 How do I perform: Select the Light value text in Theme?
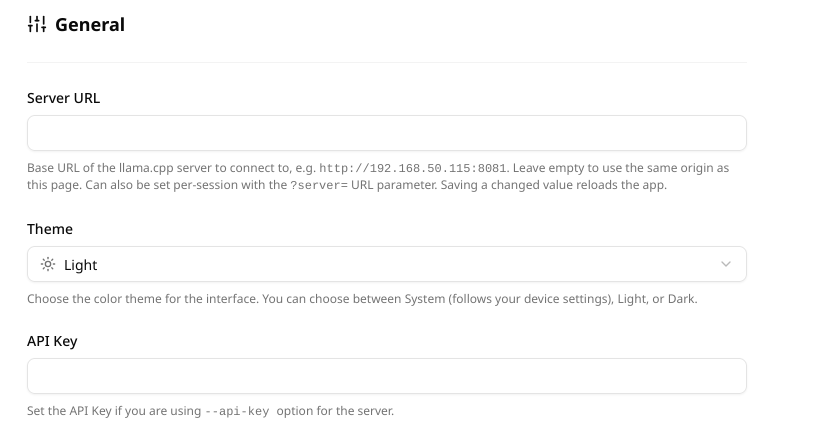[80, 265]
